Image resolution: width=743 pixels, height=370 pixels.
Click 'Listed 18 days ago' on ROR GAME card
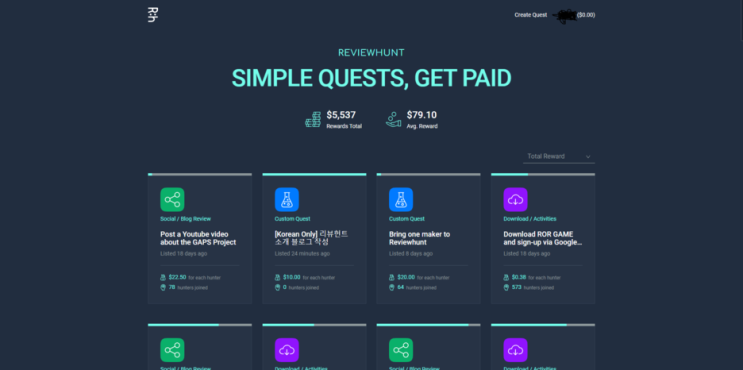[527, 254]
